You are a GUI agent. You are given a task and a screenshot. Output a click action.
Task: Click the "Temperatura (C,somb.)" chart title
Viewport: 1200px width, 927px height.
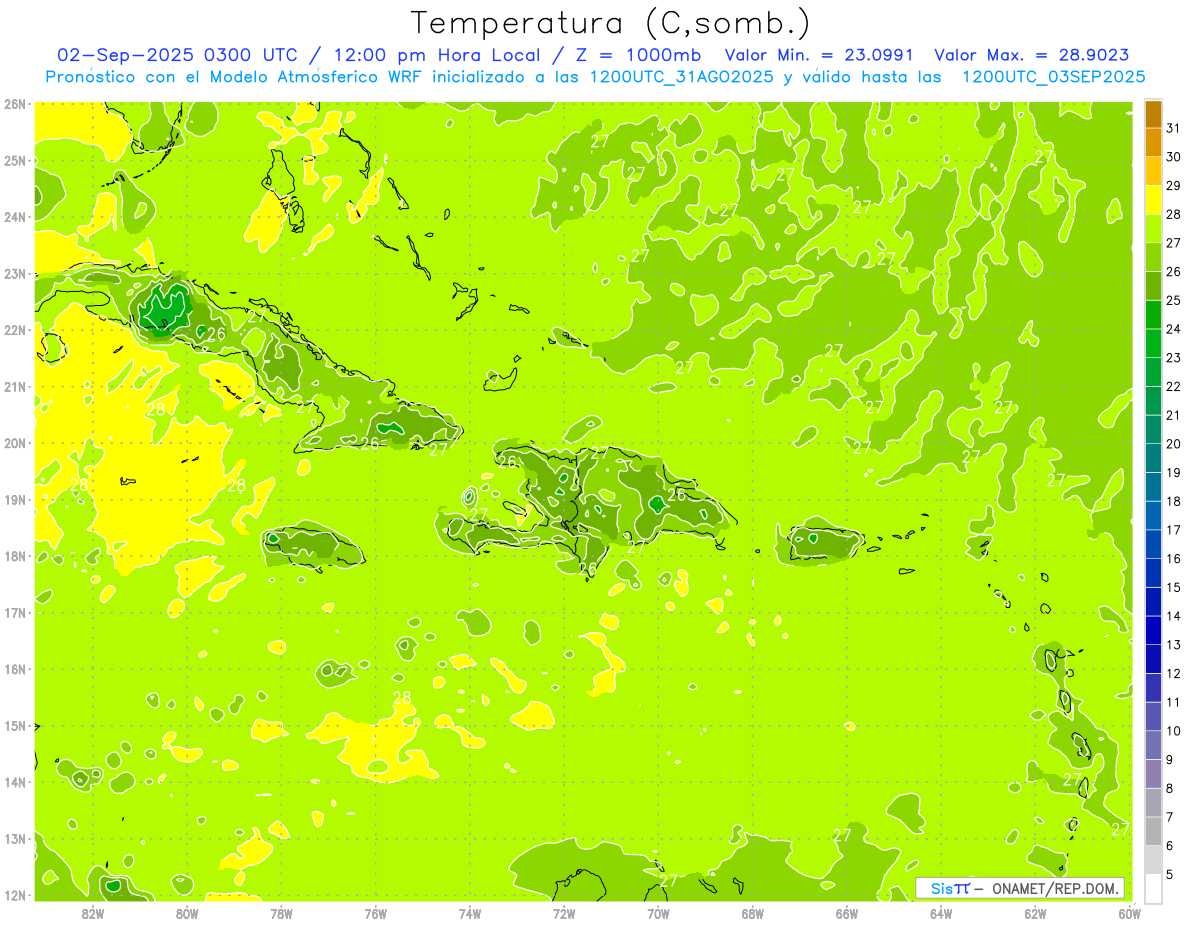coord(610,24)
